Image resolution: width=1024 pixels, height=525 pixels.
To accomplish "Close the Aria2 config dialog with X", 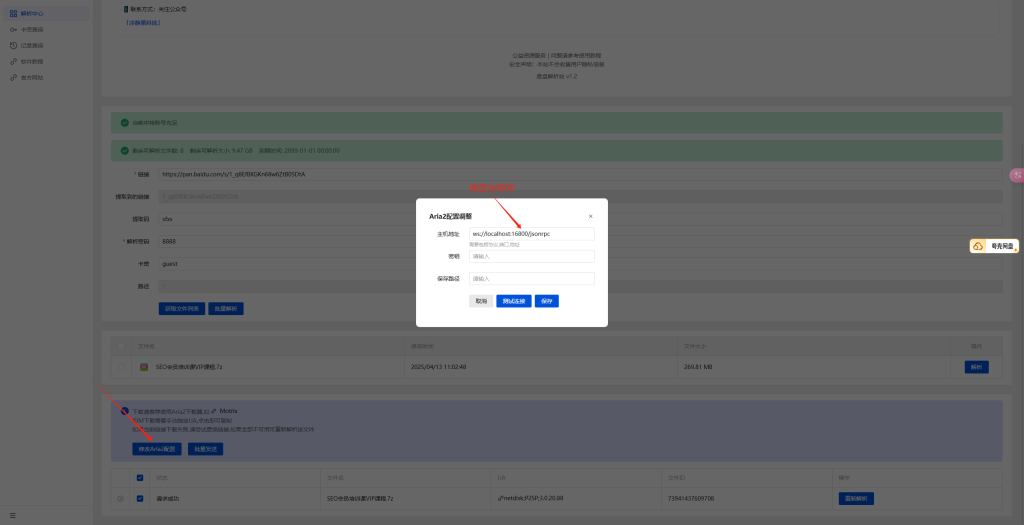I will 590,216.
